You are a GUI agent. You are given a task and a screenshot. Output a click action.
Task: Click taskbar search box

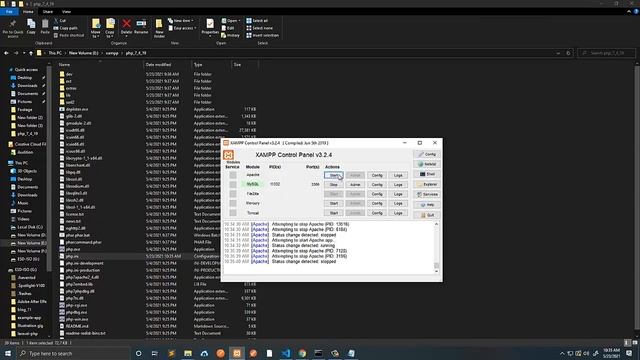(x=73, y=353)
